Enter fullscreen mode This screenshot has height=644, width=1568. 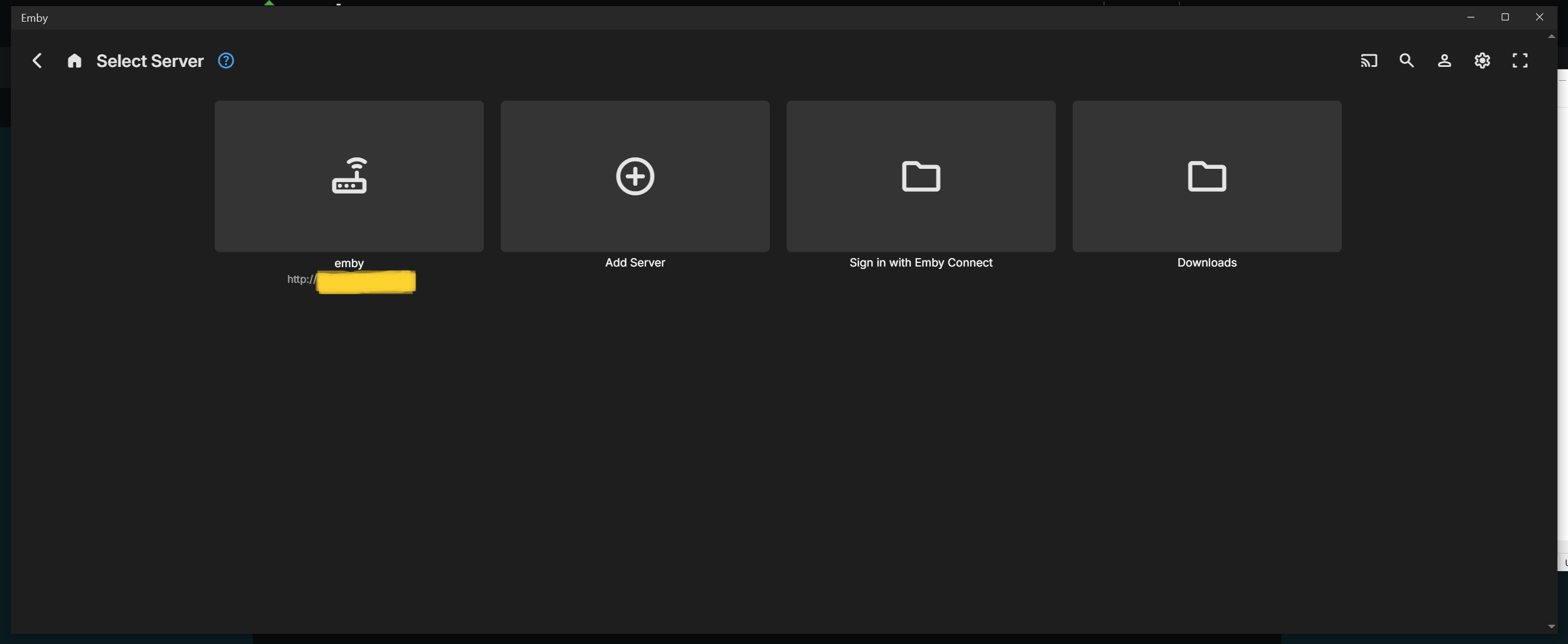coord(1520,60)
